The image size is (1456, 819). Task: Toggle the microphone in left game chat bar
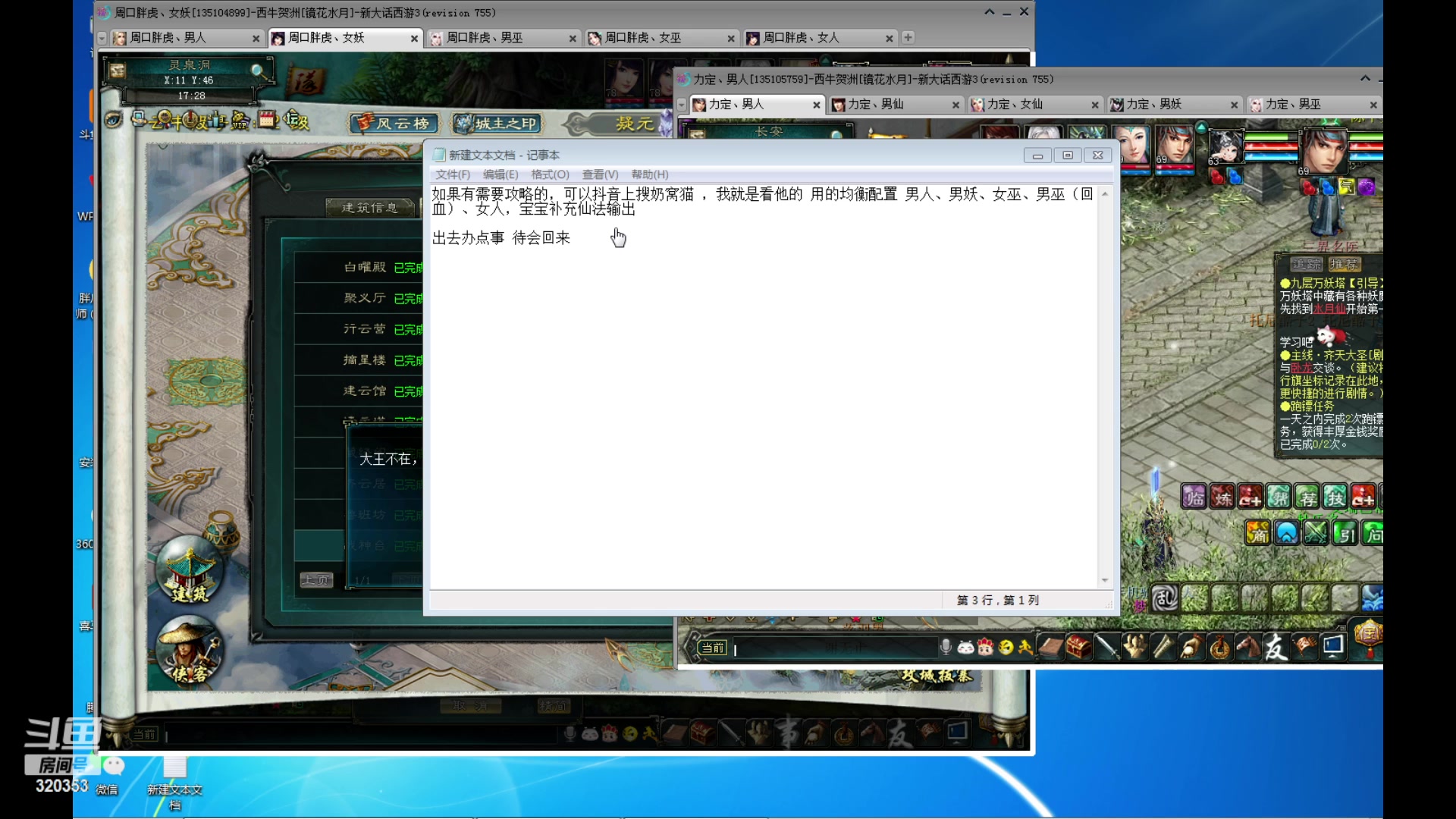pos(570,733)
